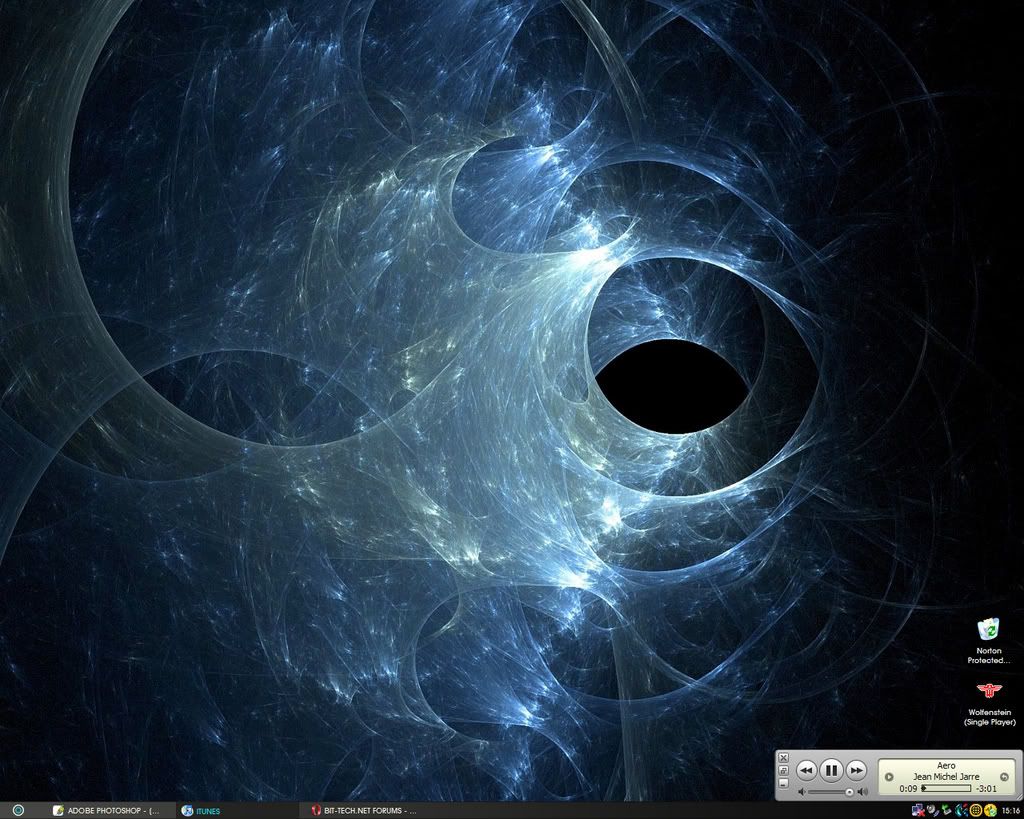Click the disc and pen tray icon
Image resolution: width=1024 pixels, height=819 pixels.
point(933,811)
